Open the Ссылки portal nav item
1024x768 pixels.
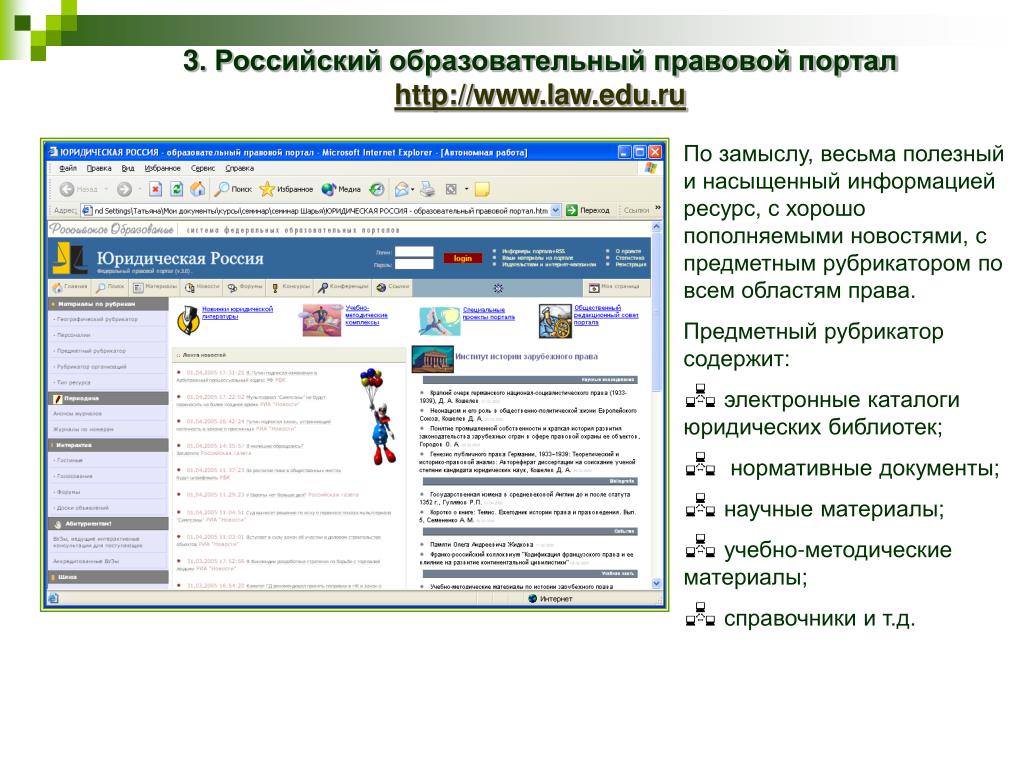coord(393,287)
